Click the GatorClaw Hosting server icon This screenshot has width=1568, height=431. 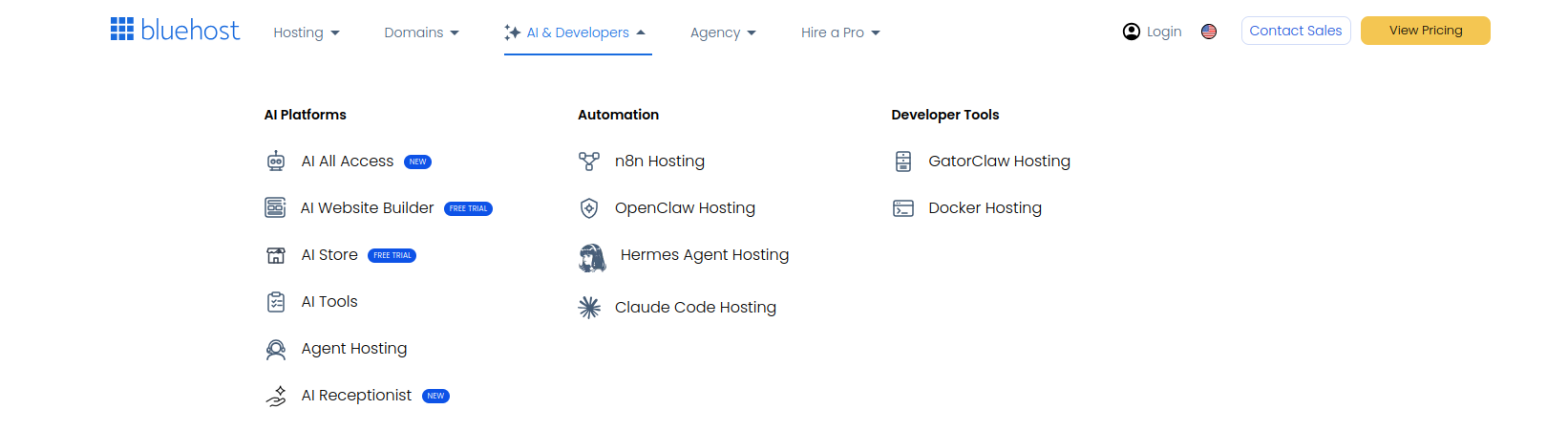coord(903,161)
